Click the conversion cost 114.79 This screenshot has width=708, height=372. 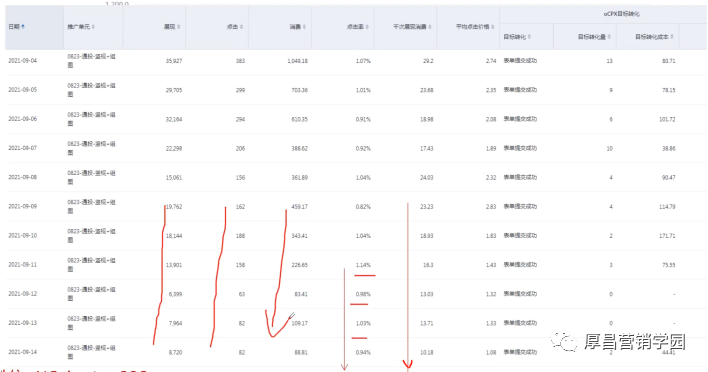coord(667,206)
